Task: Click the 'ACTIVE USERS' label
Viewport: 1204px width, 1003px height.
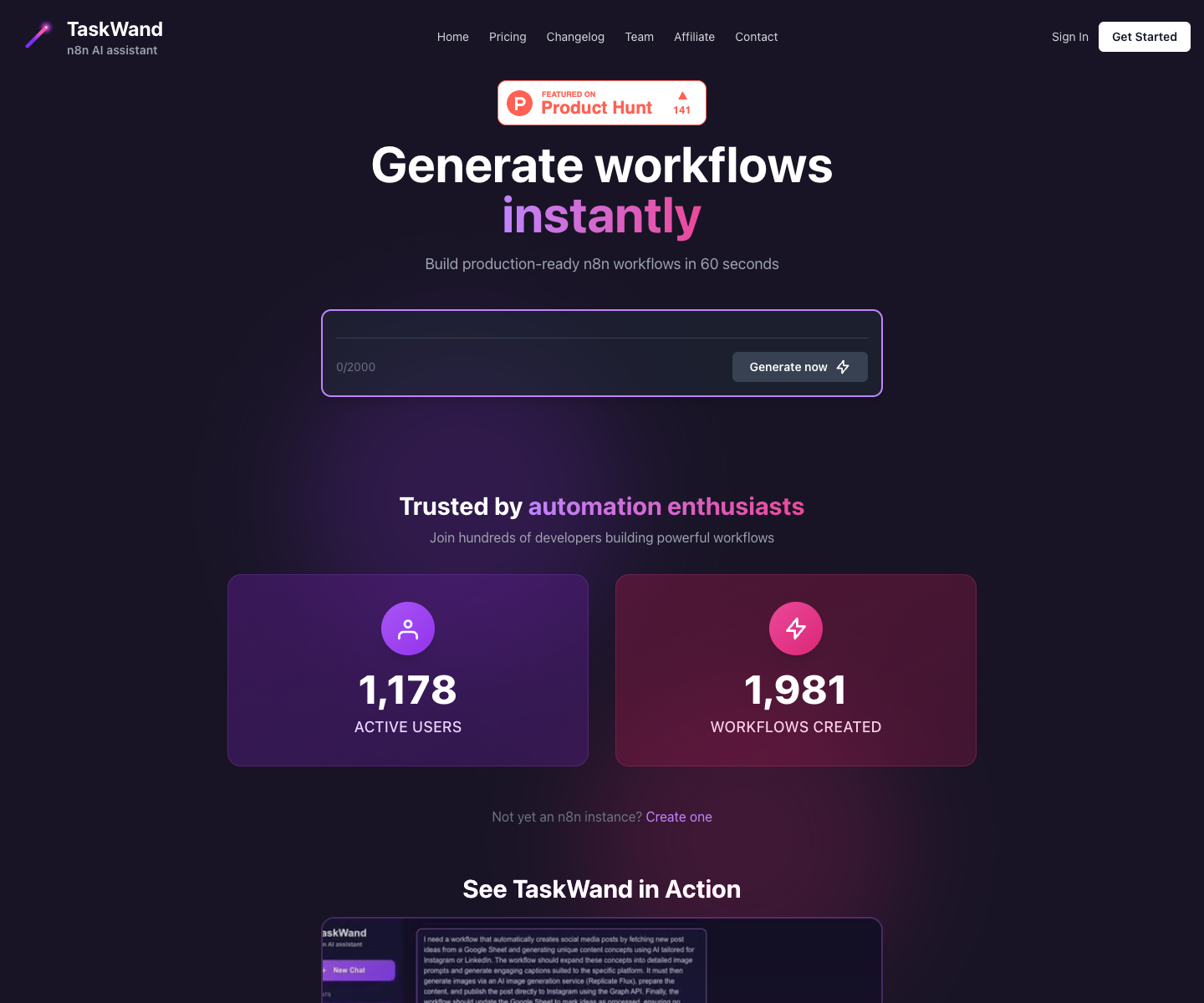Action: pos(408,727)
